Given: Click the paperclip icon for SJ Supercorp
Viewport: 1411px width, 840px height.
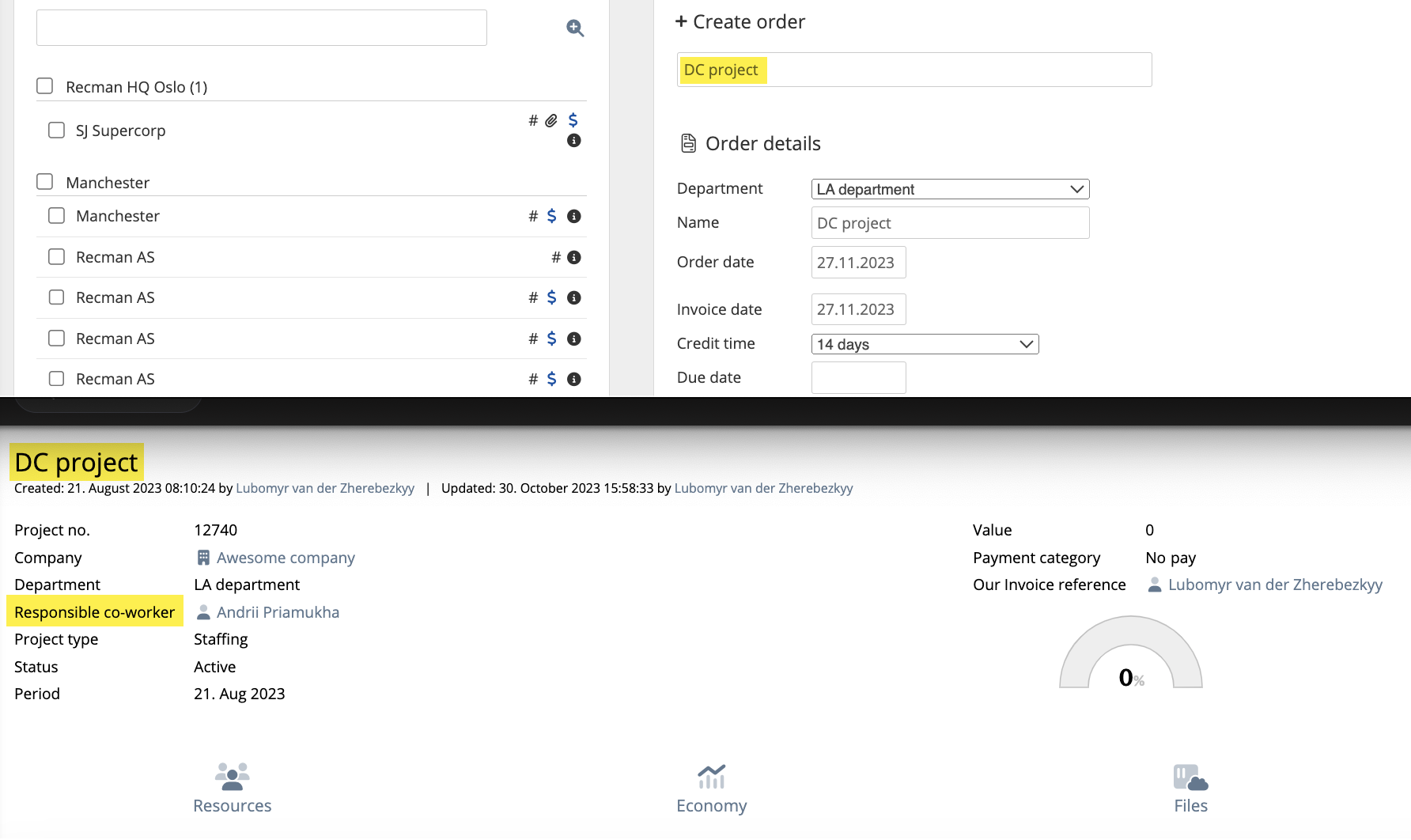Looking at the screenshot, I should coord(551,120).
